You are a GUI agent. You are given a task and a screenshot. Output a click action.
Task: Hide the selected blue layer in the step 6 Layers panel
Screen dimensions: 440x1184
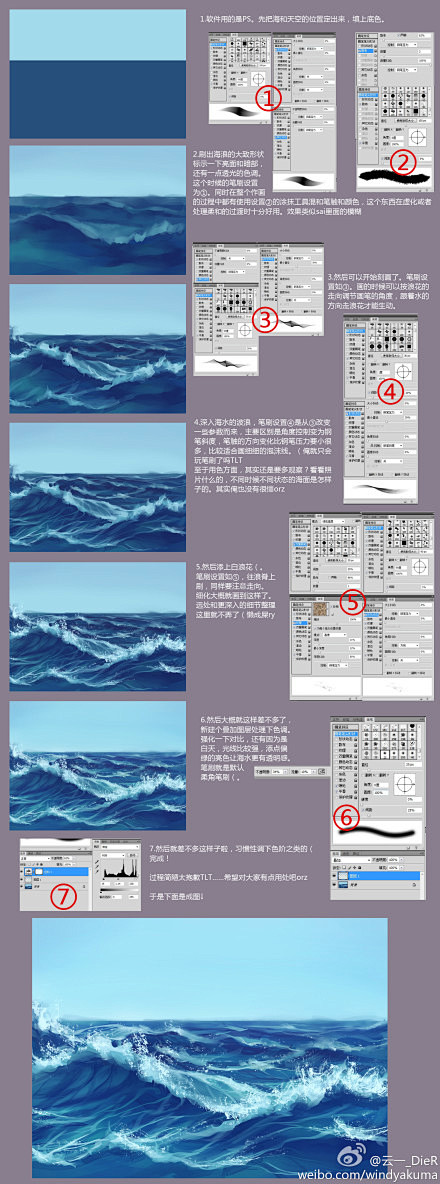334,875
